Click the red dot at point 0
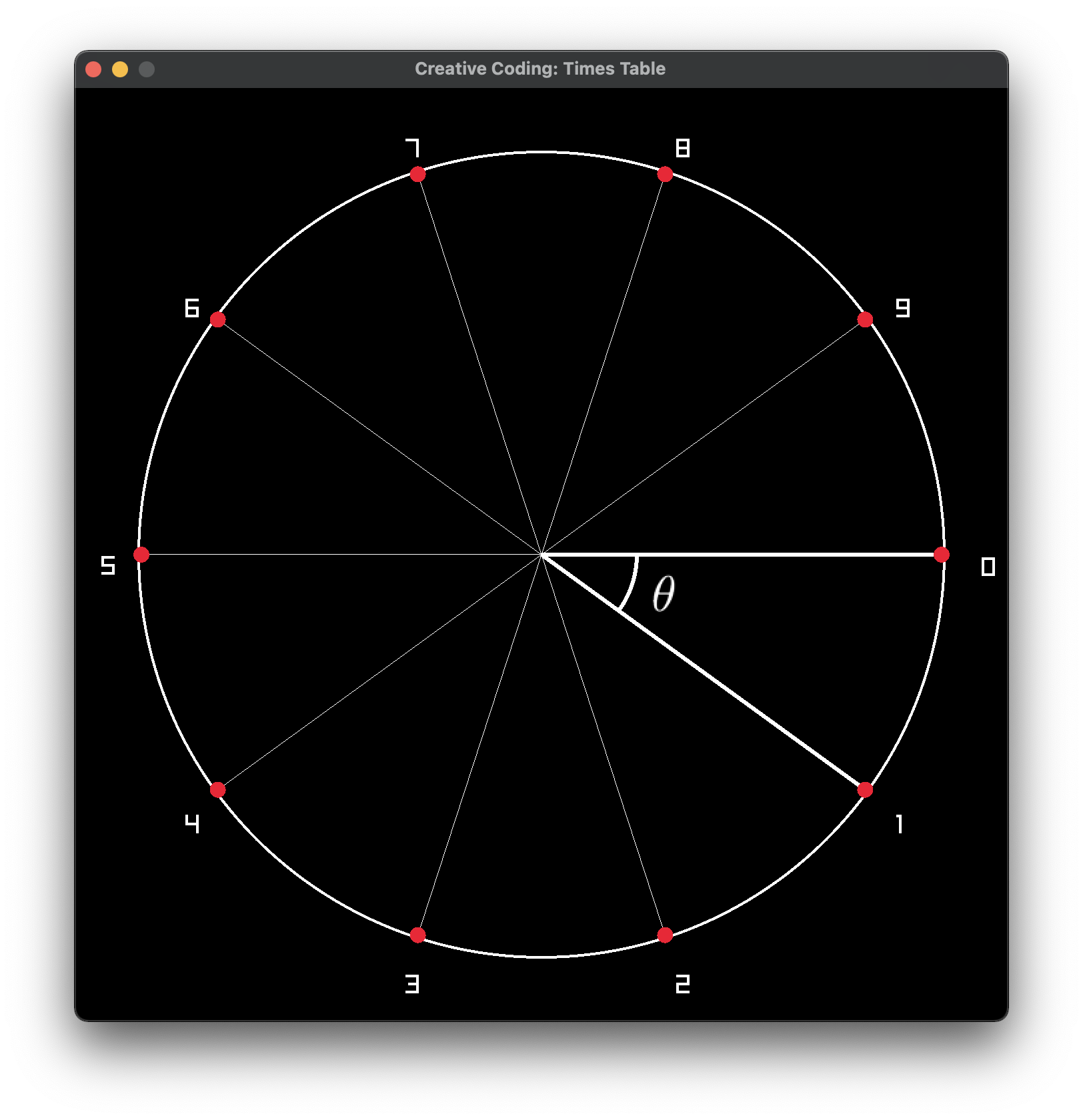Screen dimensions: 1083x1120 coord(942,555)
